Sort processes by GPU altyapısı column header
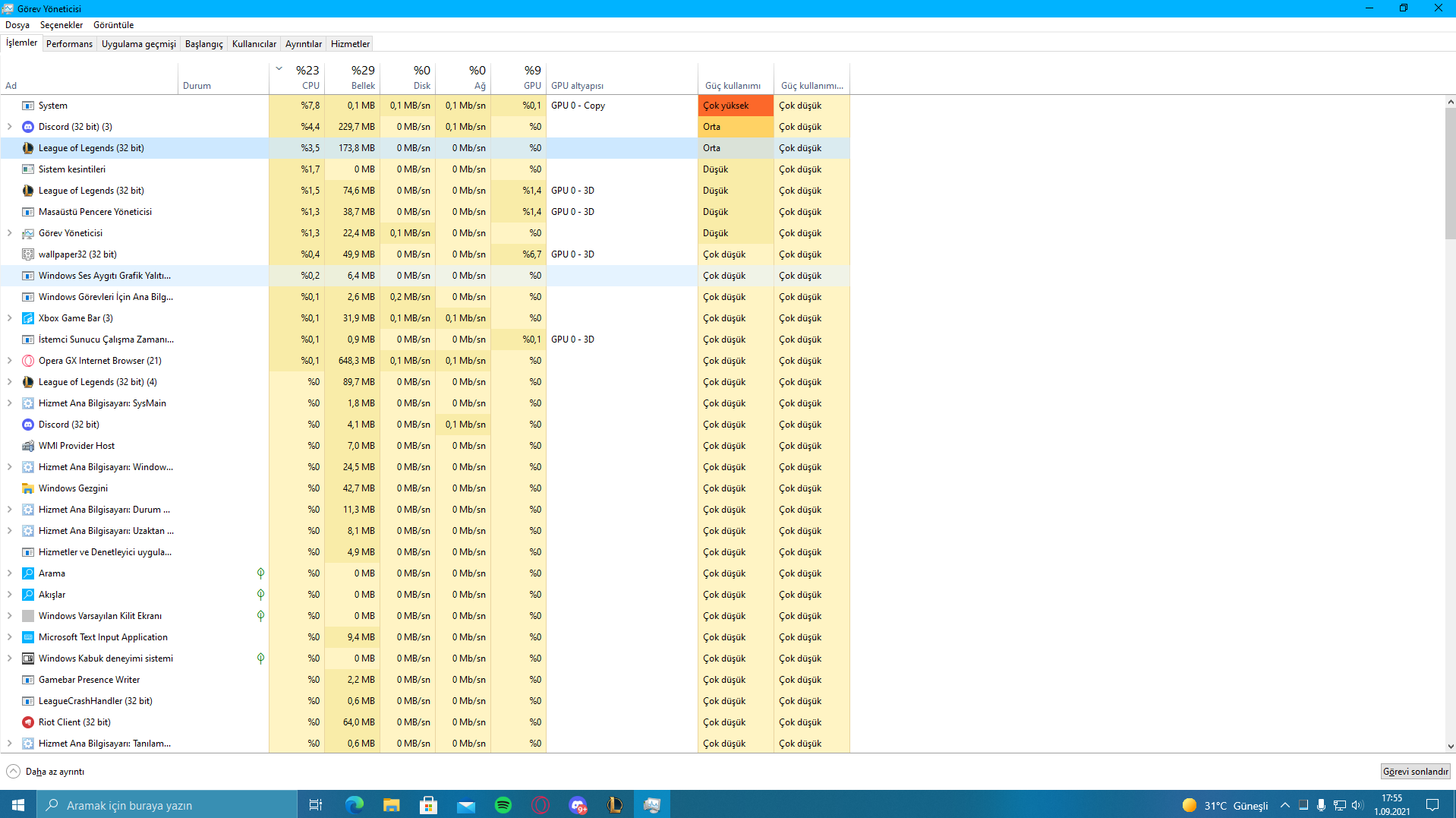This screenshot has width=1456, height=818. point(622,77)
